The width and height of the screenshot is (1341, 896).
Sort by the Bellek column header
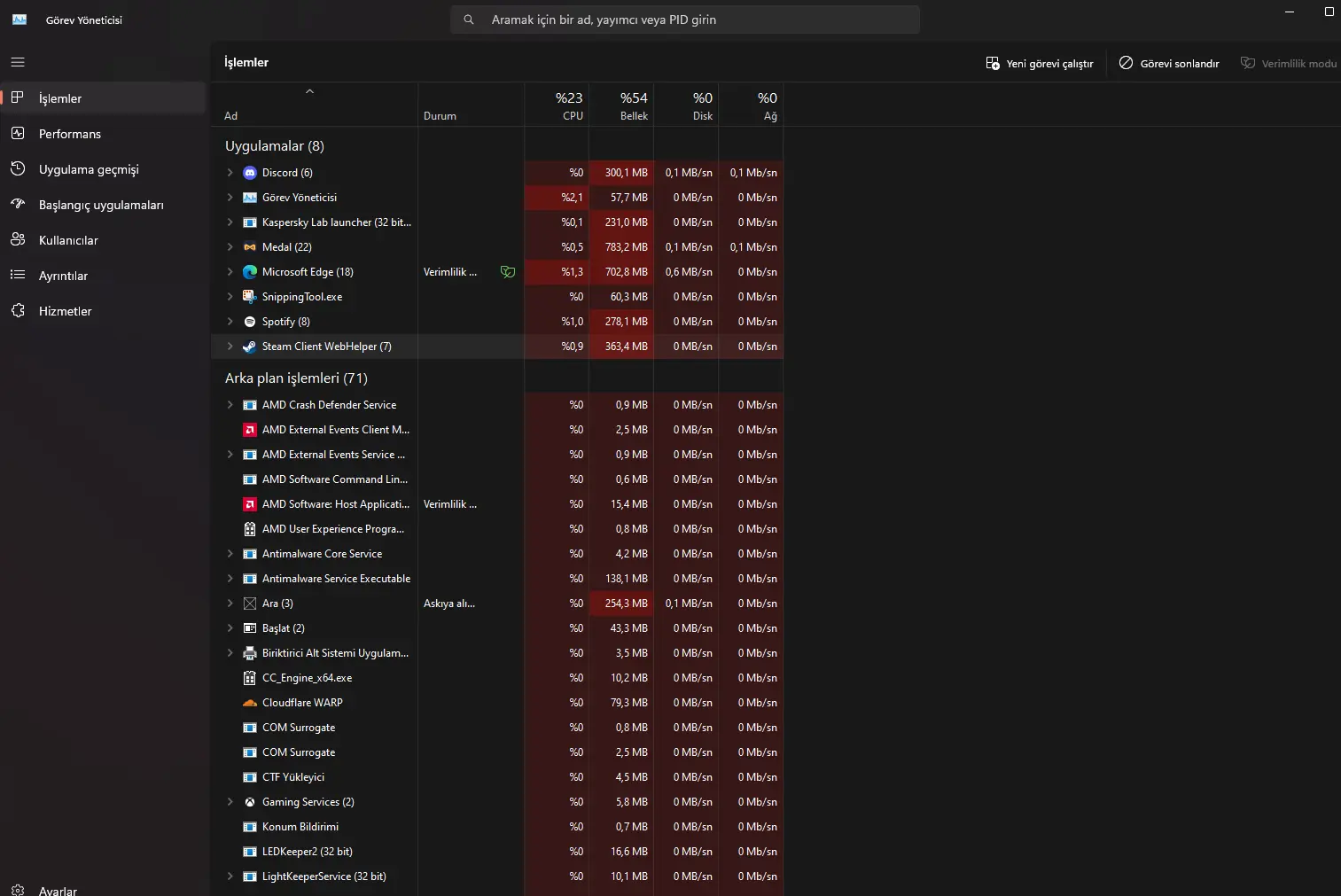pos(621,105)
